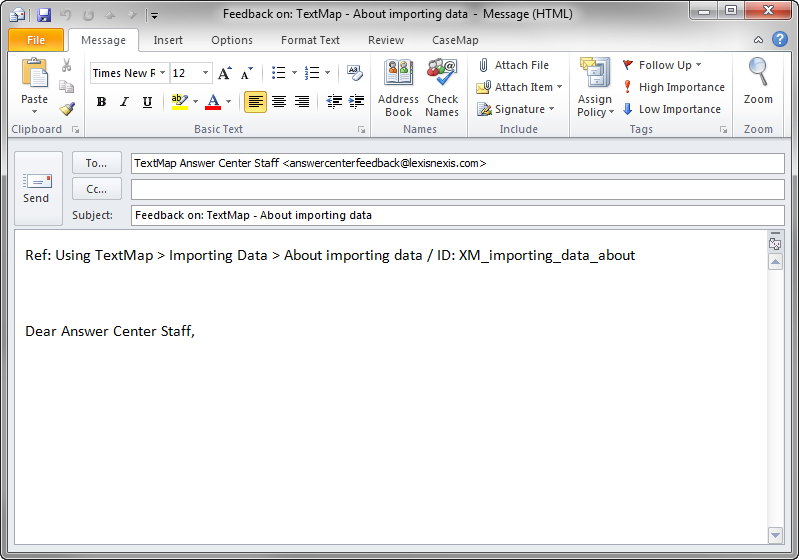The width and height of the screenshot is (799, 560).
Task: Apply text highlight color
Action: pos(179,102)
